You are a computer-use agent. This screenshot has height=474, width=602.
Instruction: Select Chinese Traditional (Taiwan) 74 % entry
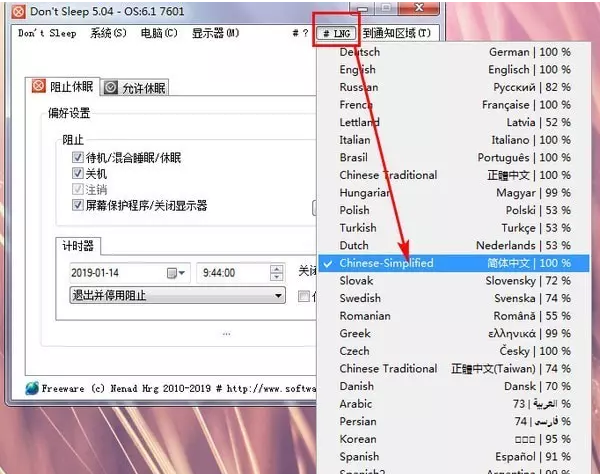(454, 369)
